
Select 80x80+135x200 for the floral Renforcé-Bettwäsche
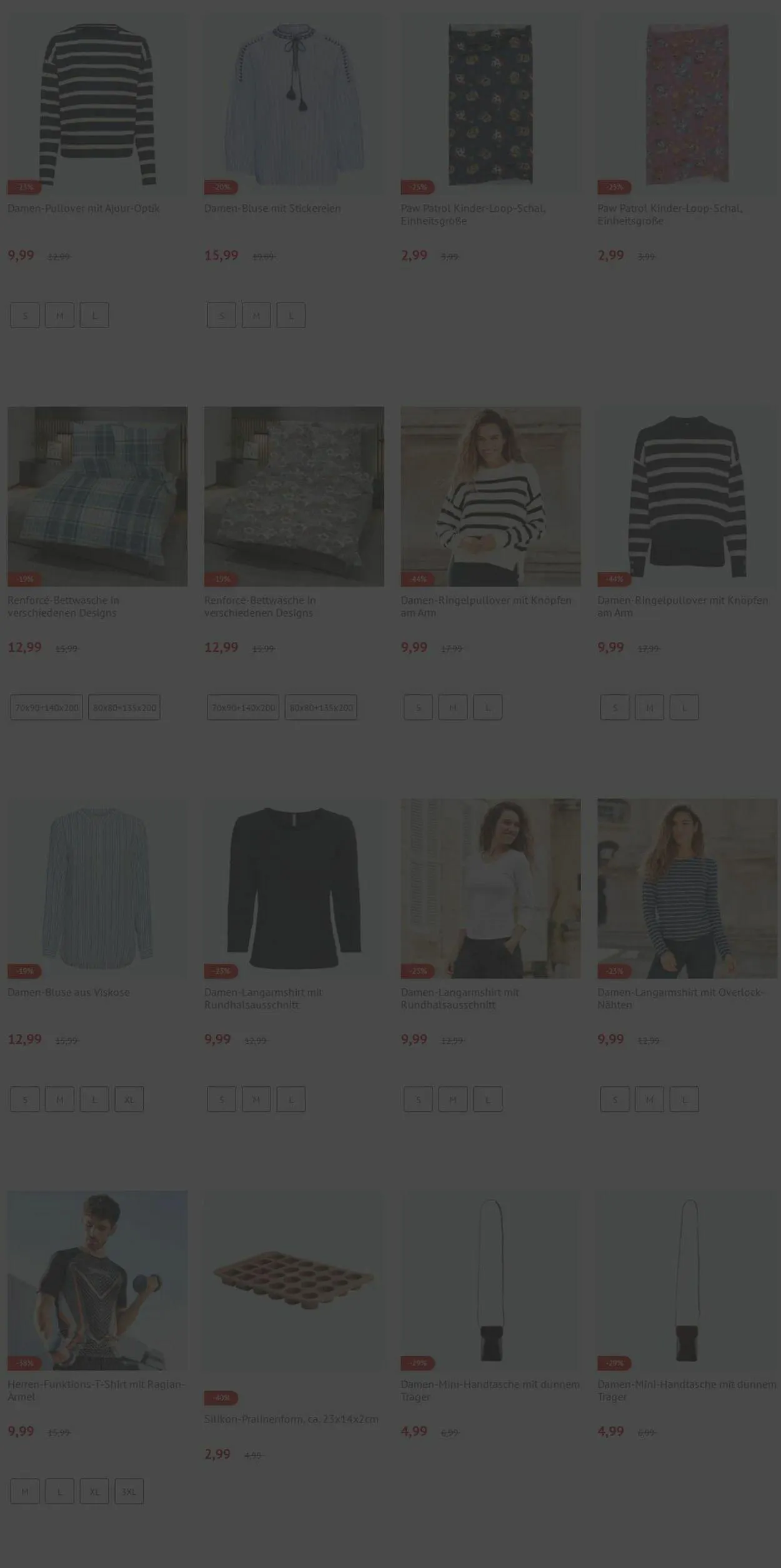(x=321, y=707)
